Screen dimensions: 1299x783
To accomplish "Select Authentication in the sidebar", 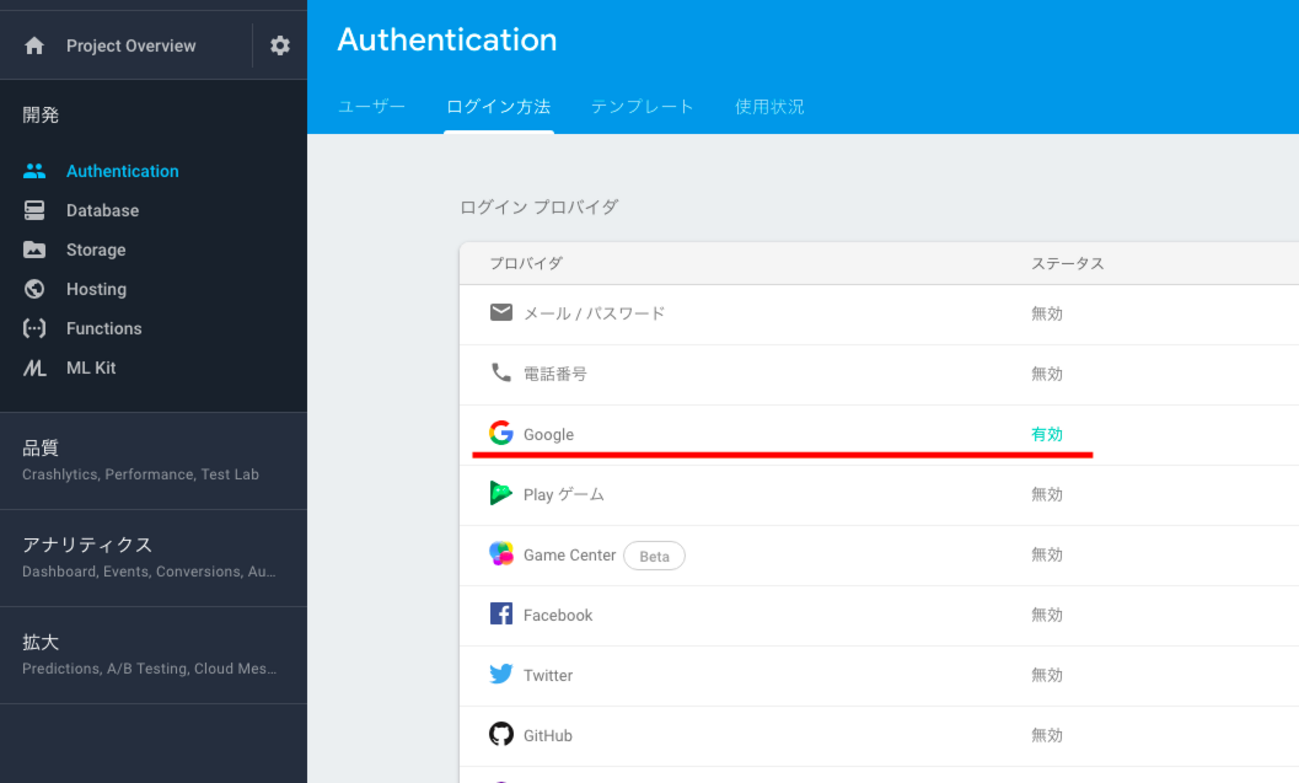I will tap(122, 171).
